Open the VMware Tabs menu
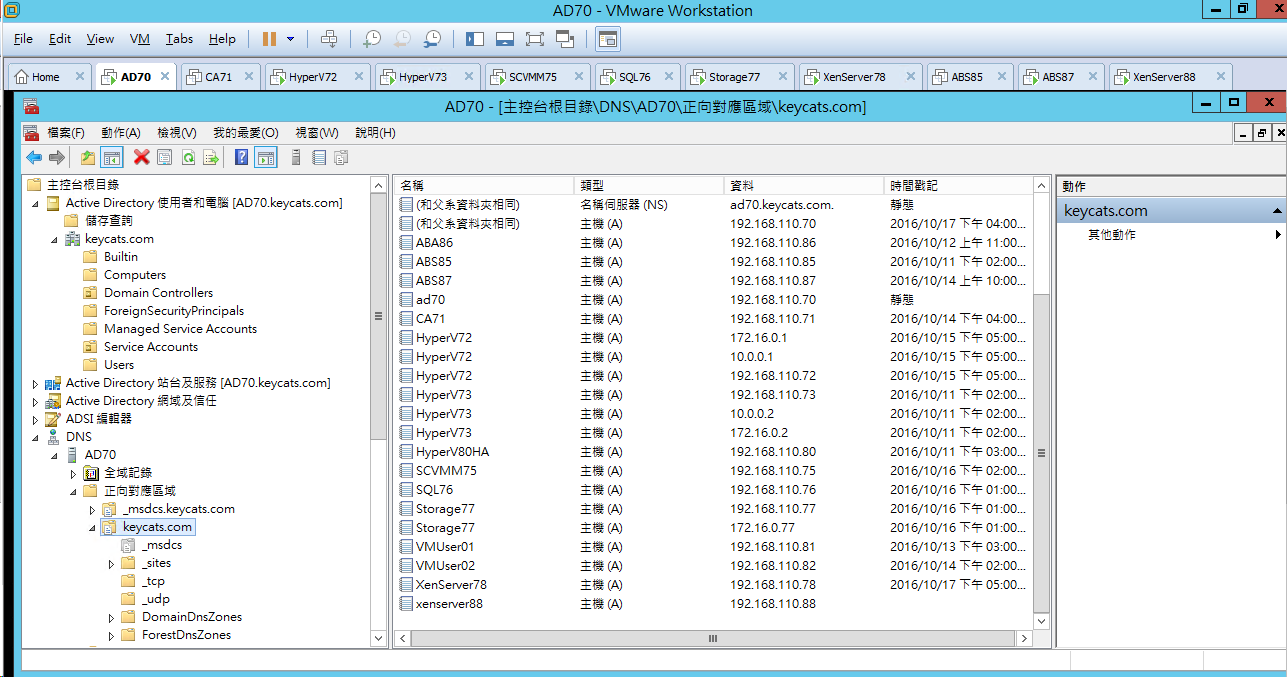 click(x=180, y=39)
